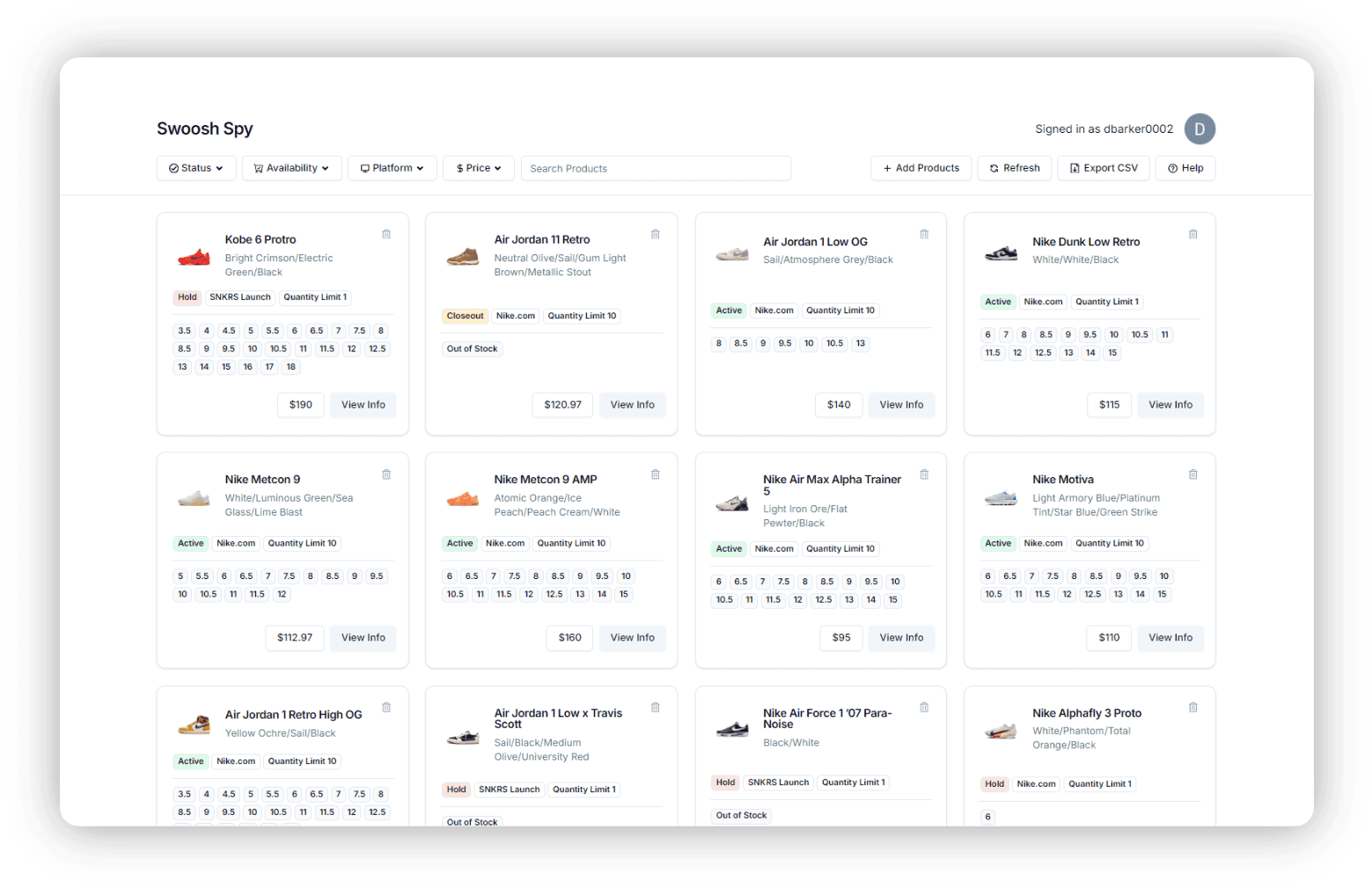Click Nike.com tag on Nike Alphafly 3 Proto
This screenshot has width=1372, height=895.
(1037, 784)
